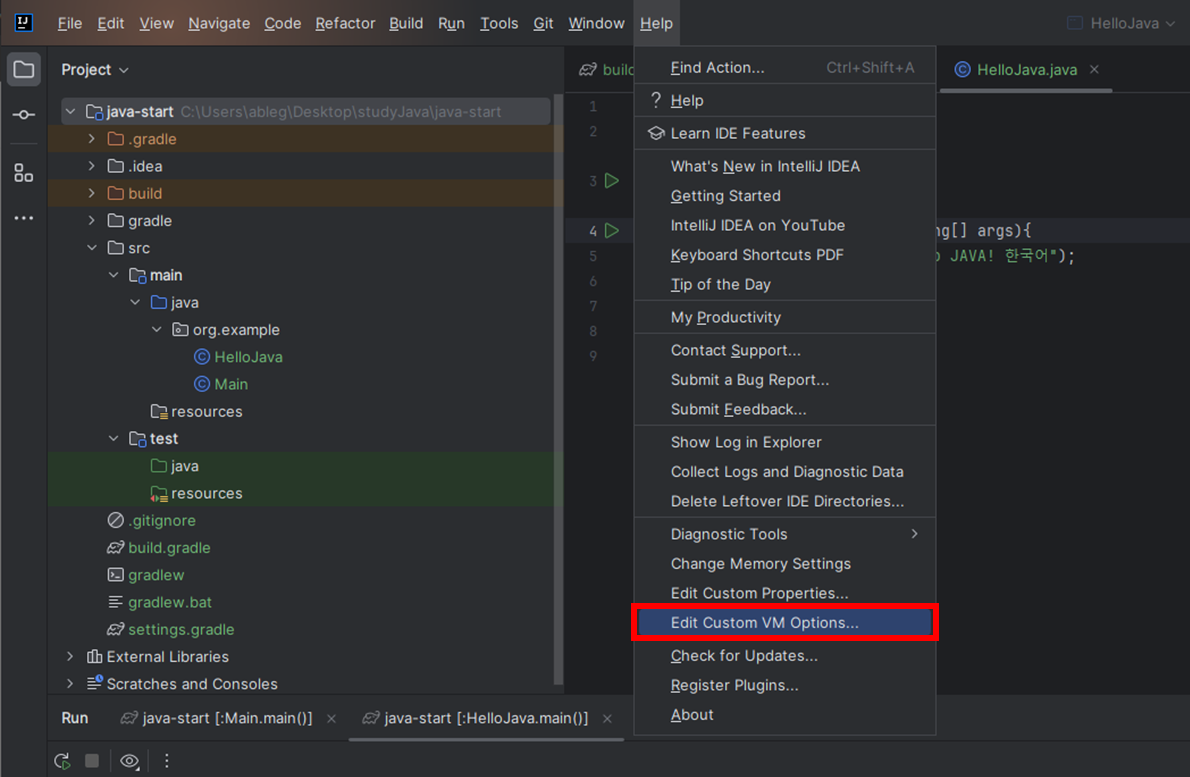Select Main class in project tree
This screenshot has width=1190, height=777.
coord(221,384)
